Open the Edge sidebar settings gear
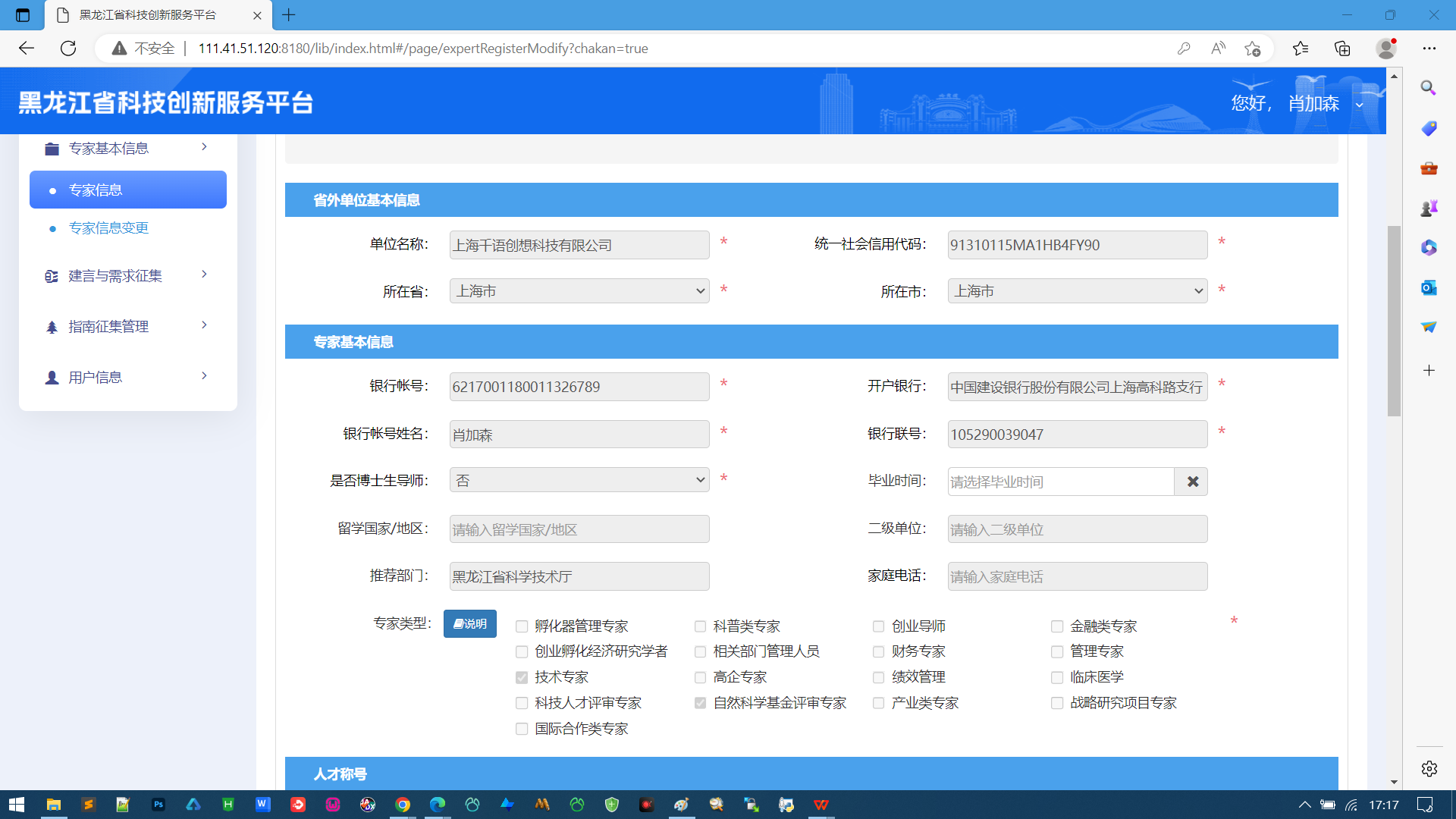The height and width of the screenshot is (819, 1456). 1429,769
